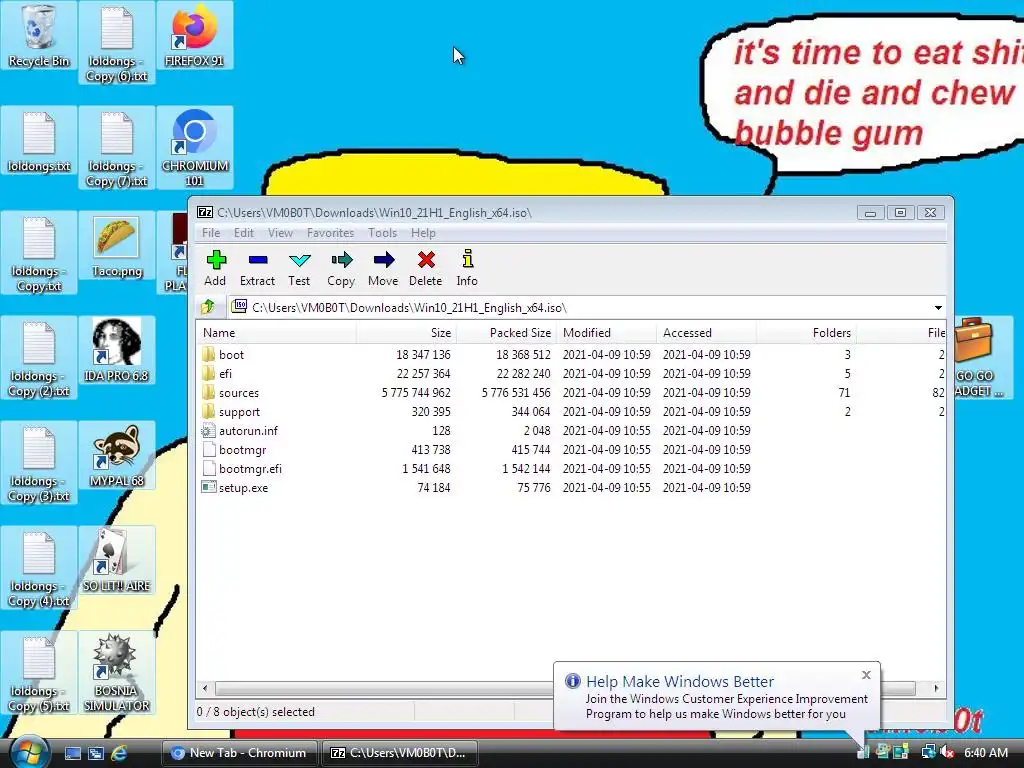Image resolution: width=1024 pixels, height=768 pixels.
Task: Select autorun.inf file icon
Action: [208, 430]
